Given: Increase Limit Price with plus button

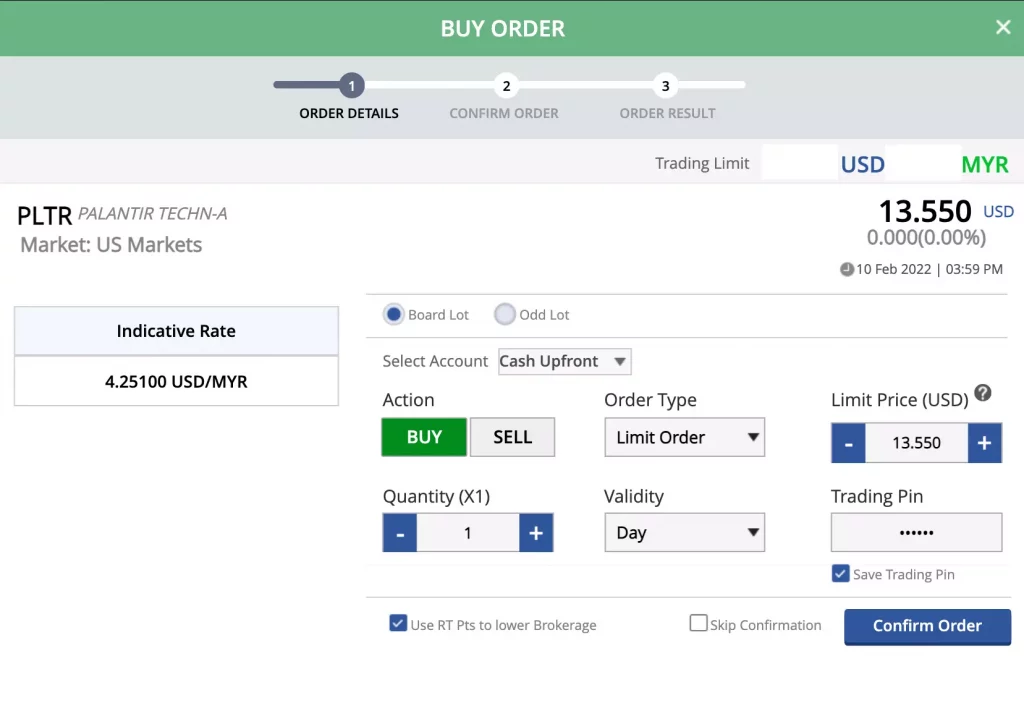Looking at the screenshot, I should tap(984, 443).
